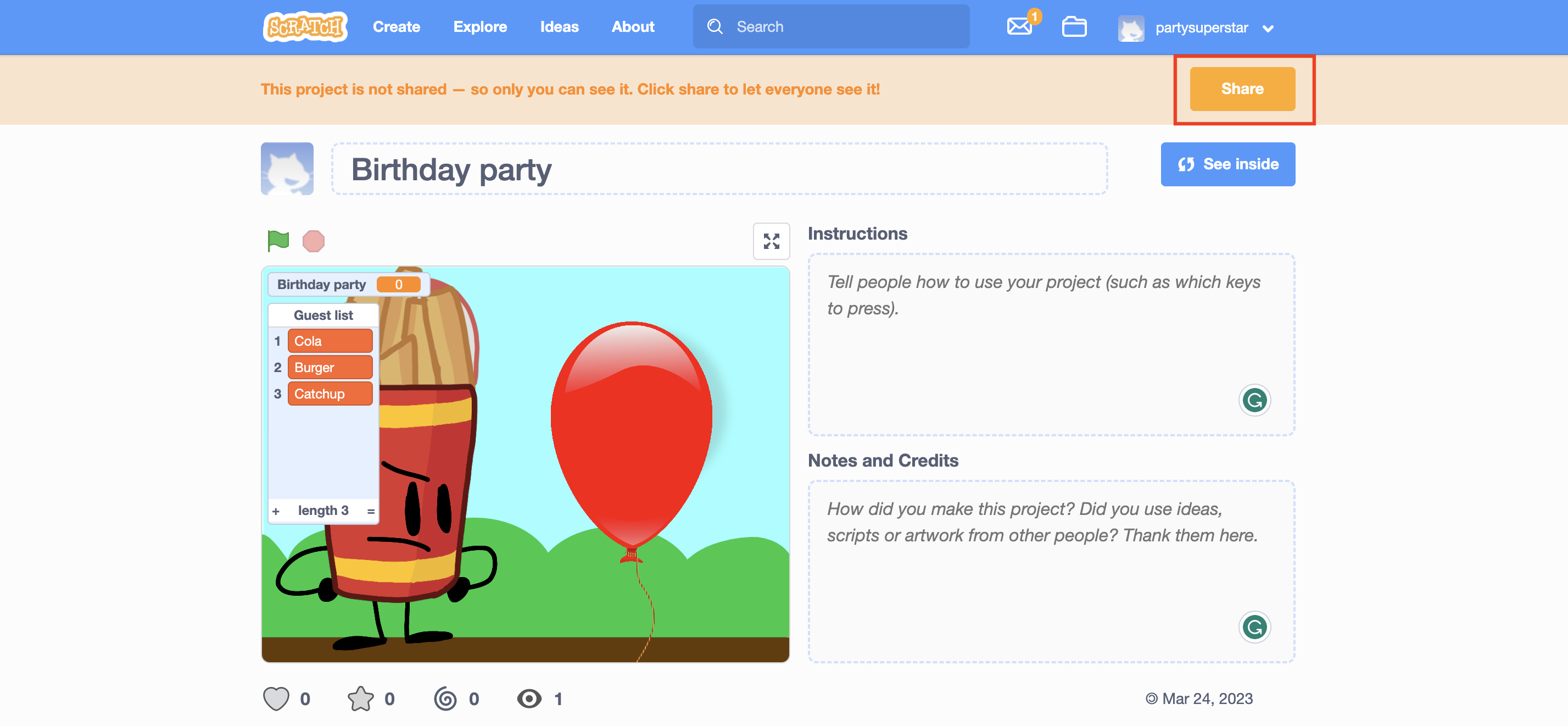Enter fullscreen mode for the stage
Image resolution: width=1568 pixels, height=726 pixels.
pos(771,241)
